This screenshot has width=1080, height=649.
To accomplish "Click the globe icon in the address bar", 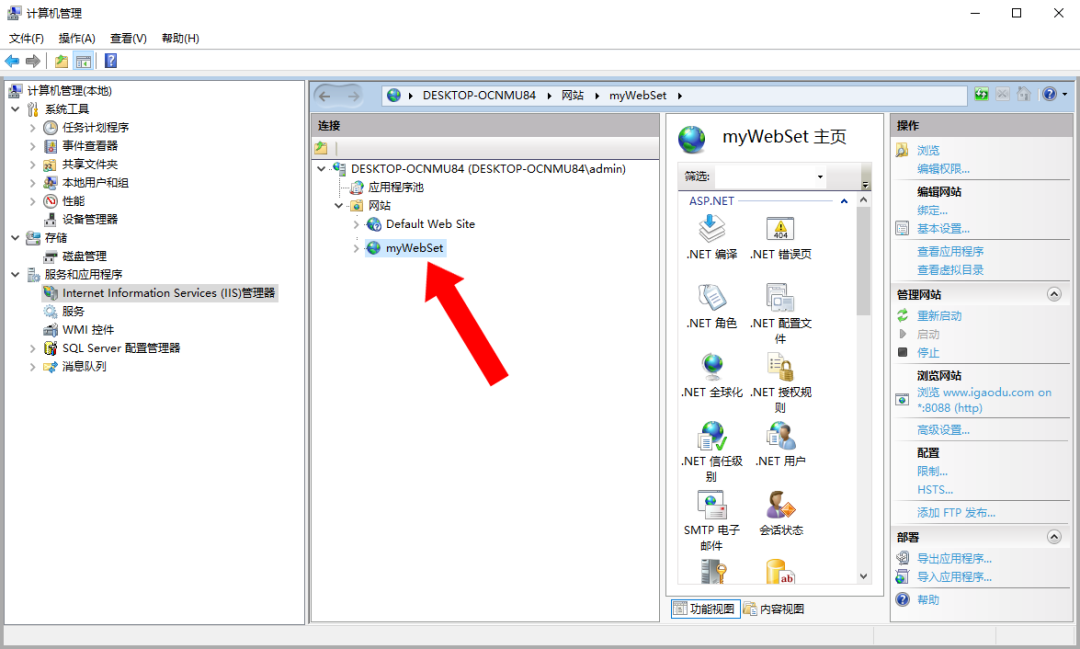I will [394, 96].
